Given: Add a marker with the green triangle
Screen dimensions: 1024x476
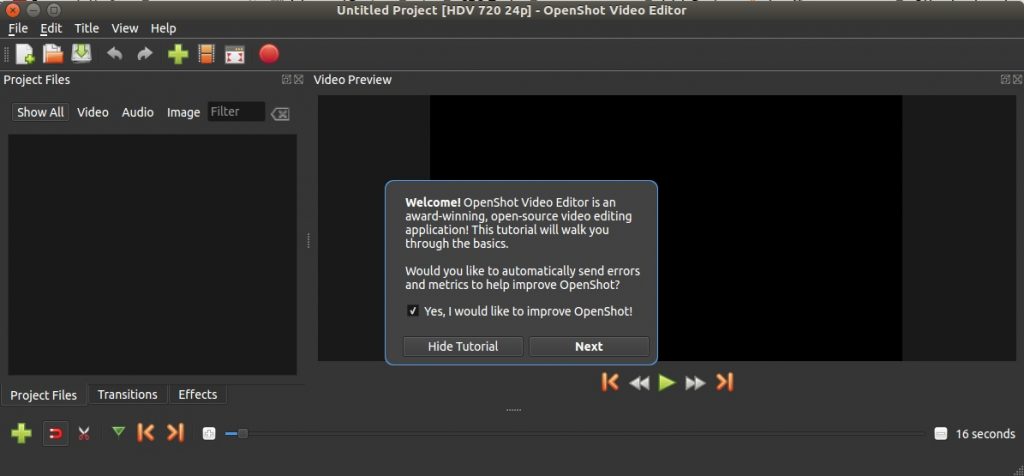Looking at the screenshot, I should point(118,432).
